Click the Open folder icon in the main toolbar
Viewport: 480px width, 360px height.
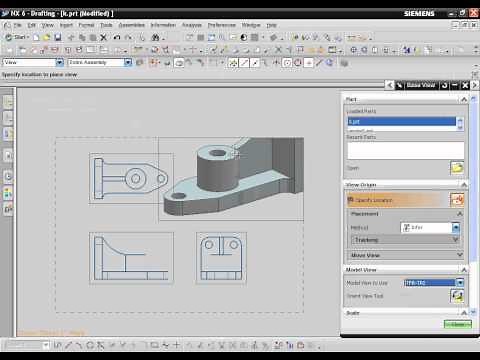(47, 37)
